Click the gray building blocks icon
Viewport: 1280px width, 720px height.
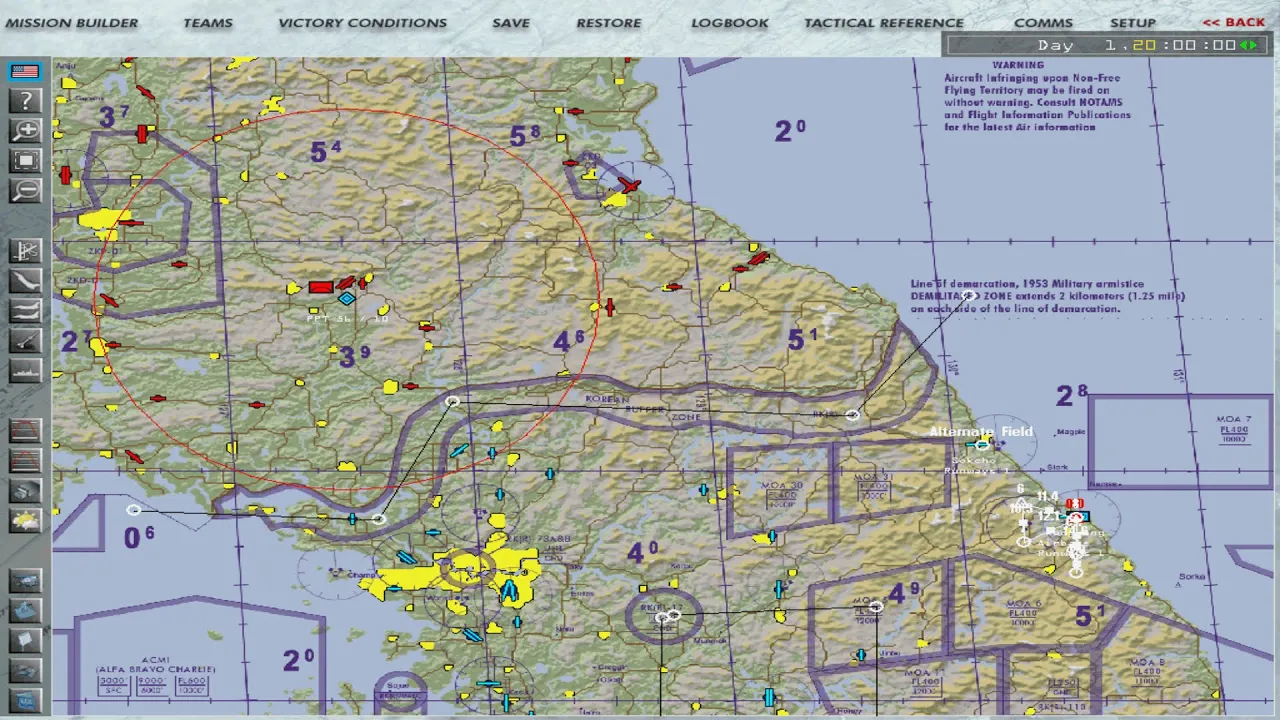coord(25,491)
